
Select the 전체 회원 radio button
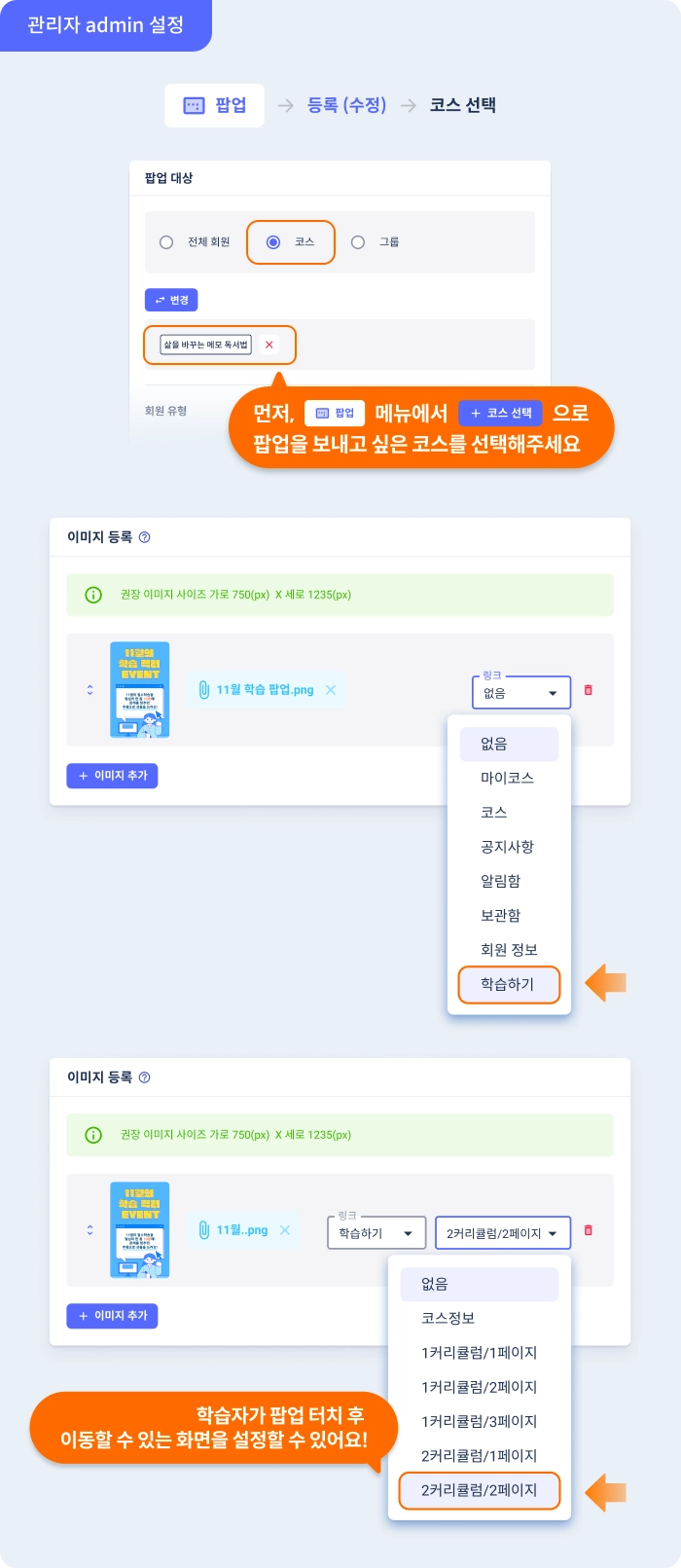[166, 242]
